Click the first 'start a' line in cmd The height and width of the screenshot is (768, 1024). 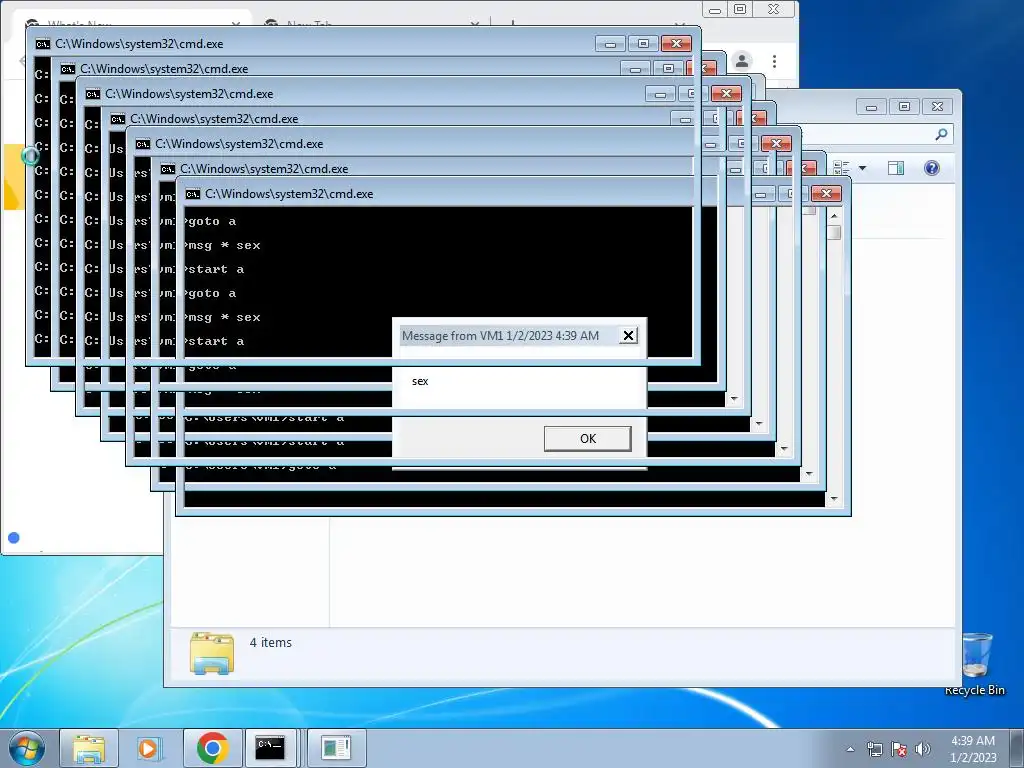214,269
